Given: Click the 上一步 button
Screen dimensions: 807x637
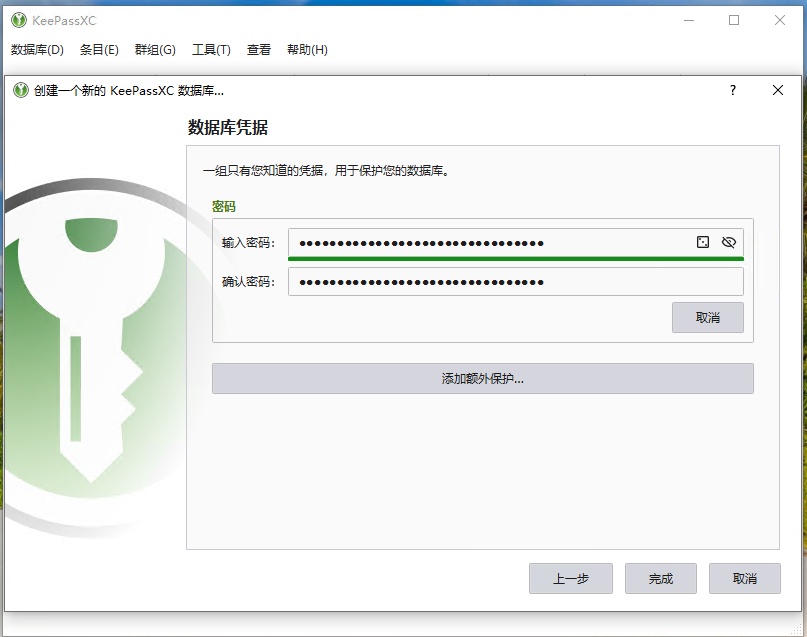Looking at the screenshot, I should (570, 578).
